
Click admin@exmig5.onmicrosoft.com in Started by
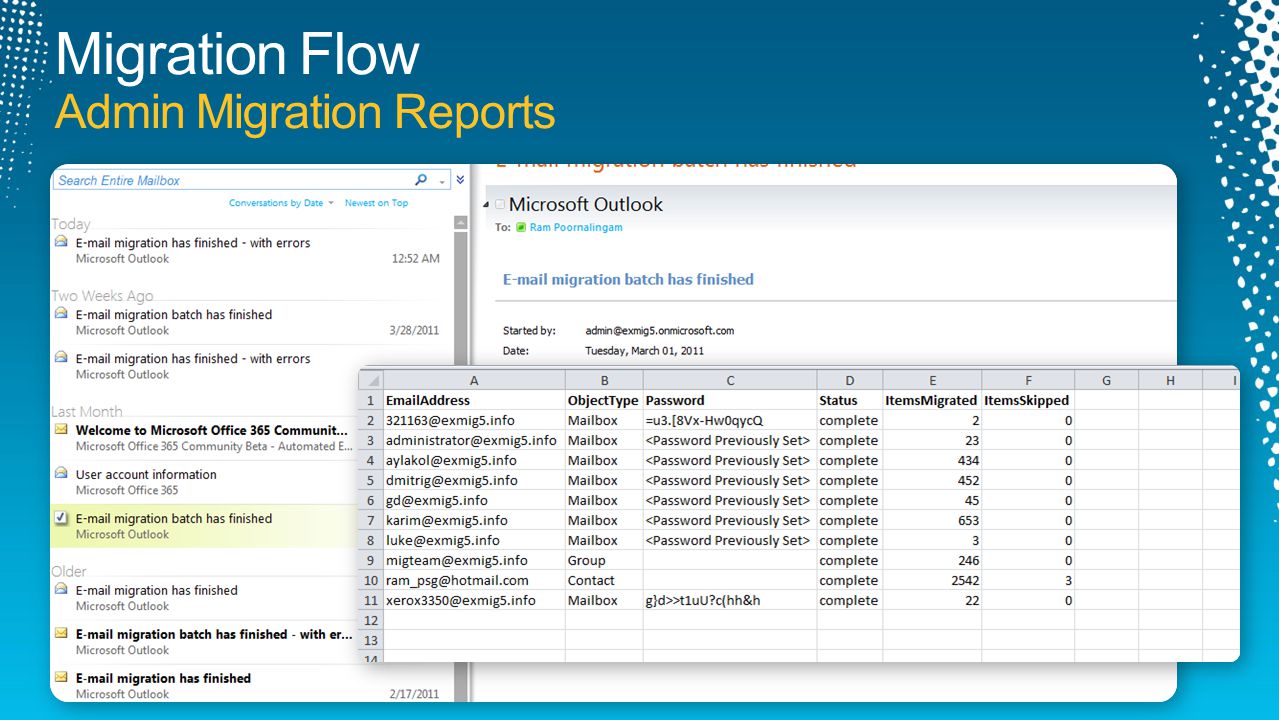[660, 331]
